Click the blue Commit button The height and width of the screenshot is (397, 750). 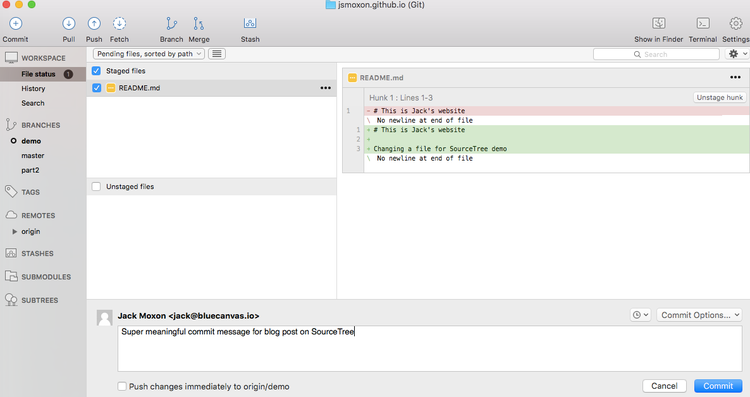(718, 386)
